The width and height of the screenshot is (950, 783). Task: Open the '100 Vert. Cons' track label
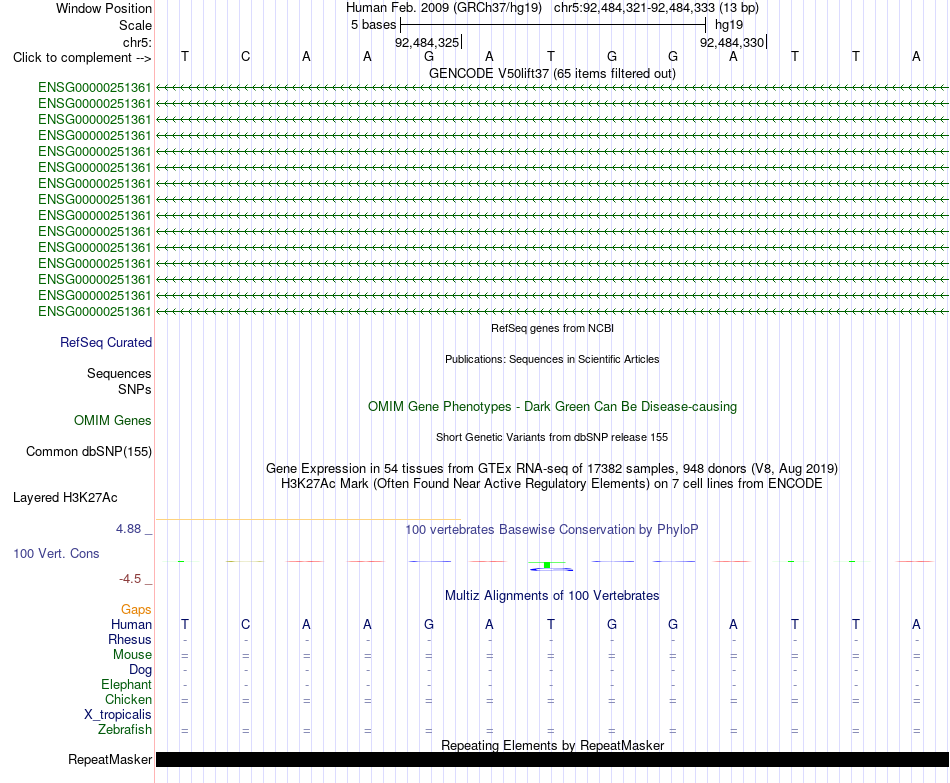[x=56, y=553]
